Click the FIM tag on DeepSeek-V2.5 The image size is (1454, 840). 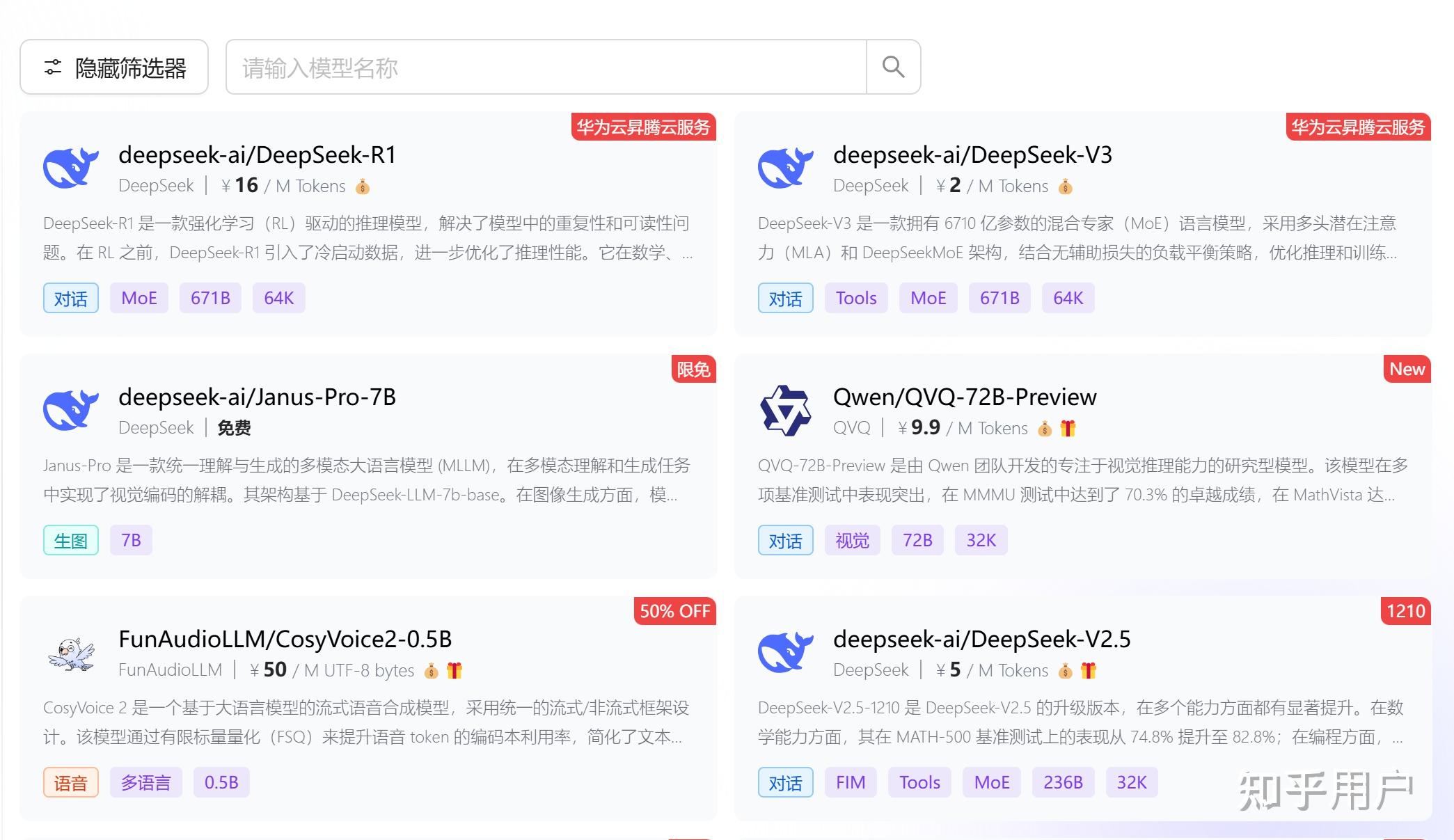coord(851,783)
